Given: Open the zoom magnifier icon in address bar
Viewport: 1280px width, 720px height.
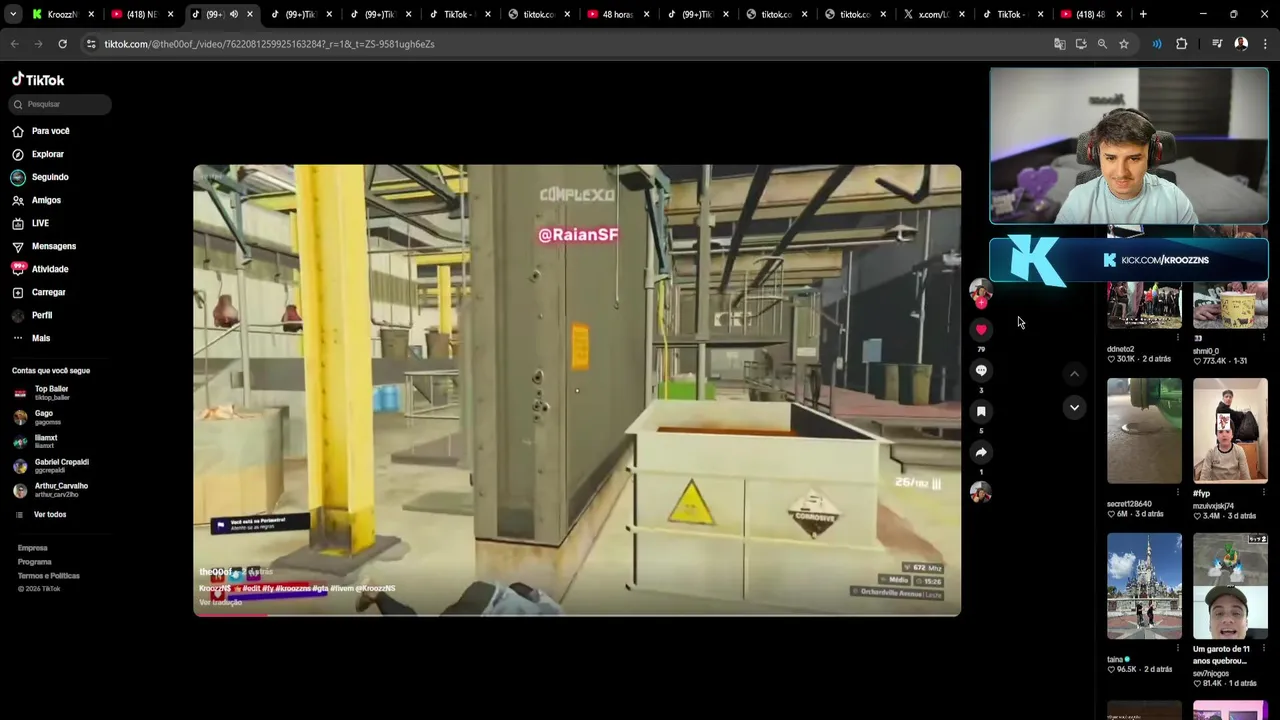Looking at the screenshot, I should click(x=1102, y=44).
